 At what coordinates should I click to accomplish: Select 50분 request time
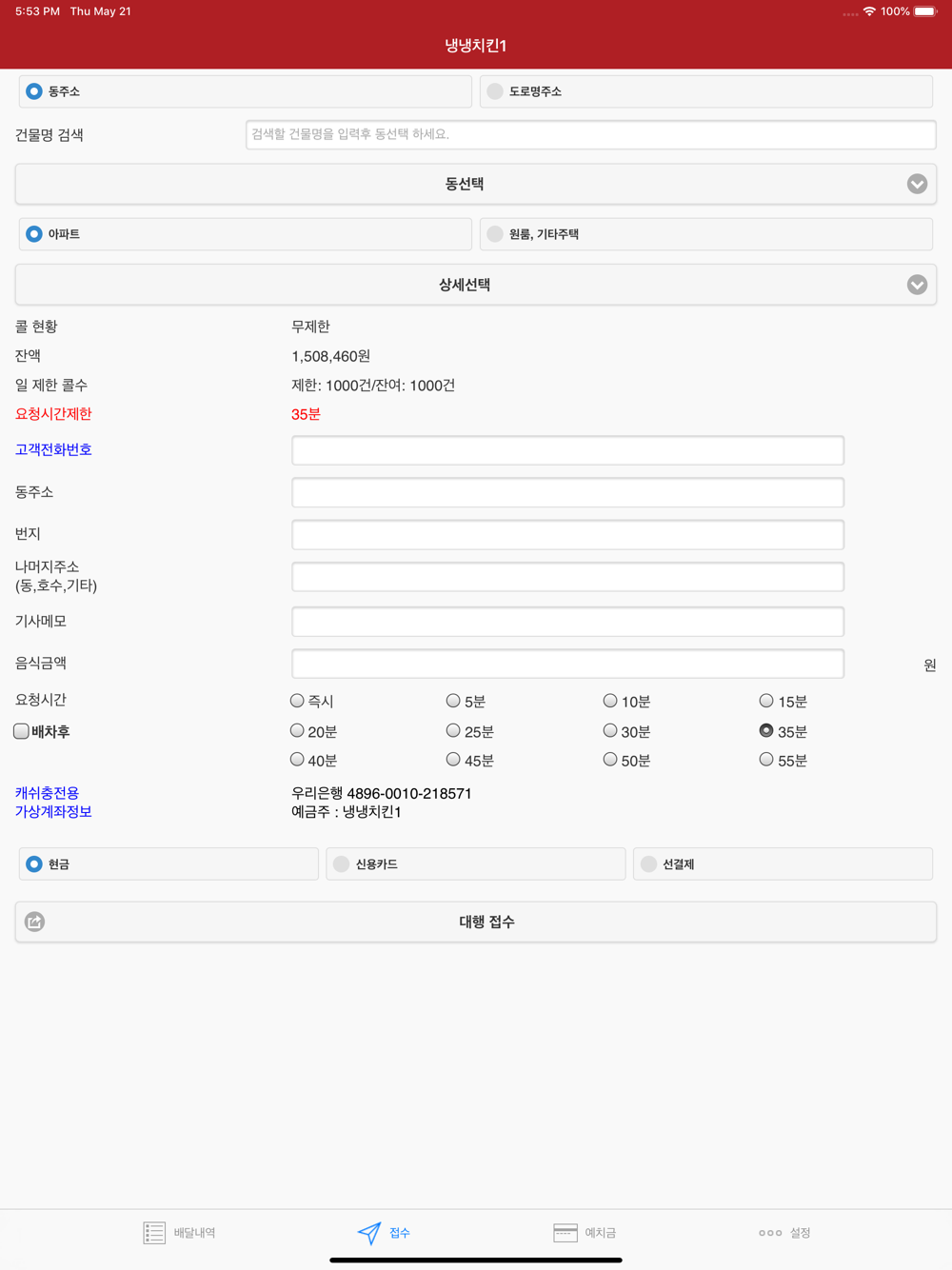click(x=610, y=759)
